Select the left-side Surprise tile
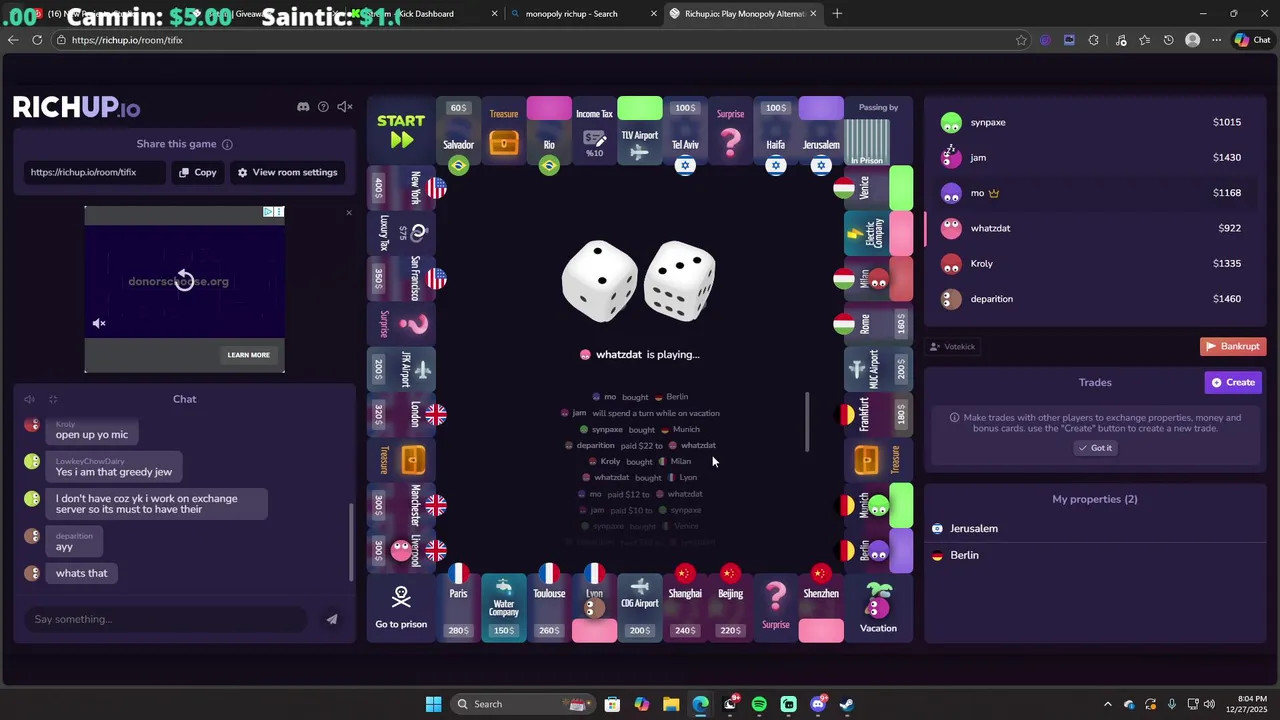The height and width of the screenshot is (720, 1280). point(401,323)
